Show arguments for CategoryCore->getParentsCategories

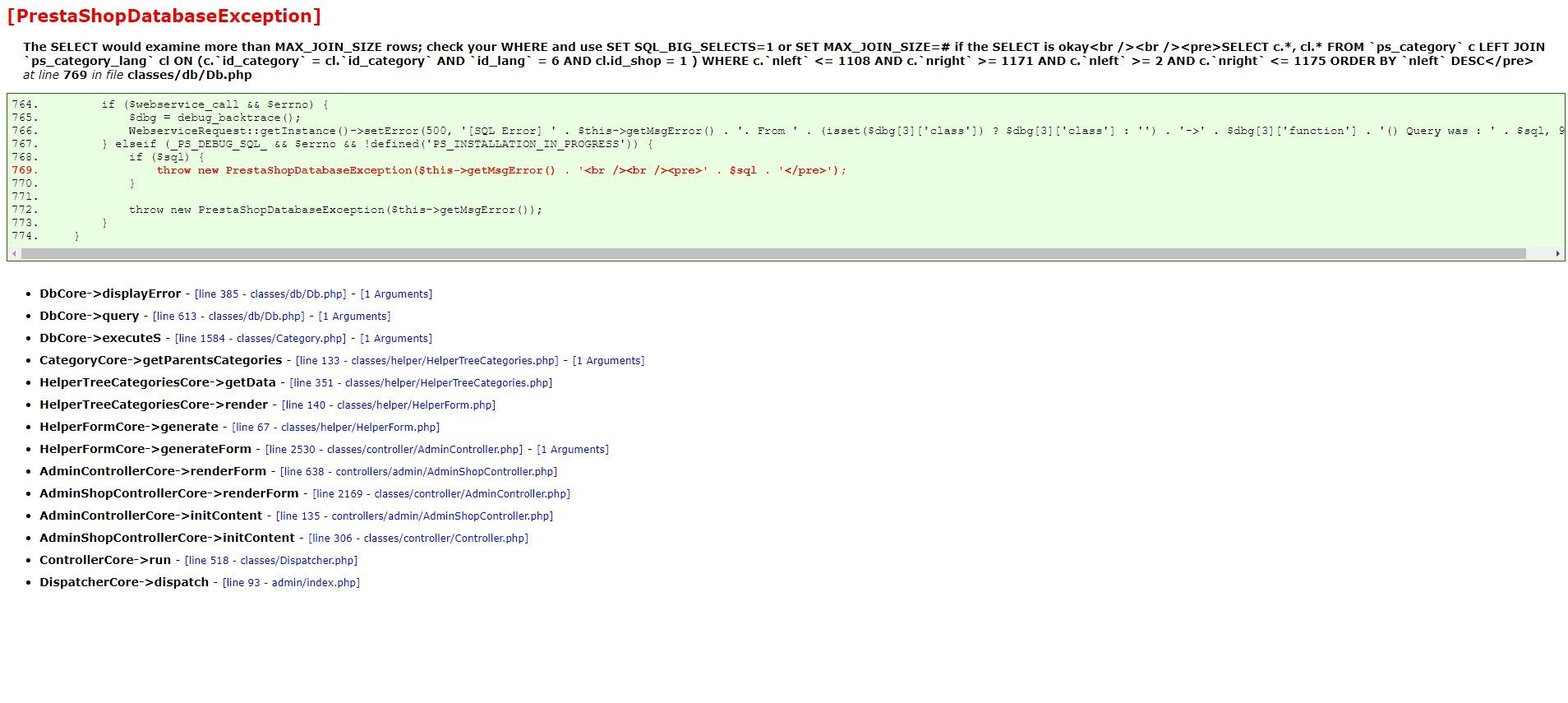[x=608, y=361]
